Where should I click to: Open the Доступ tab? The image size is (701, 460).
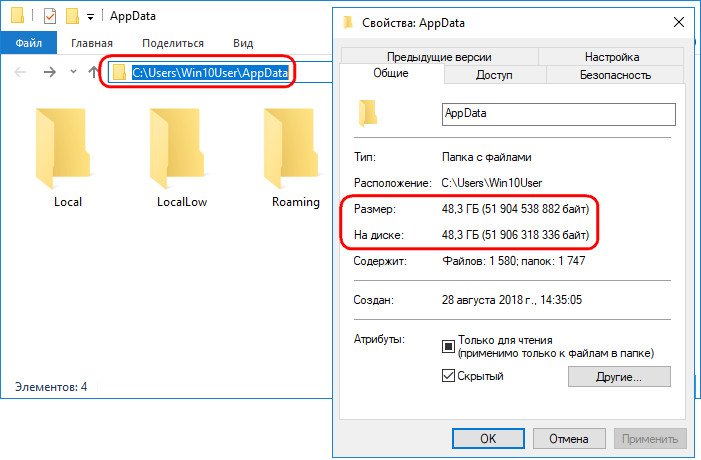tap(494, 75)
